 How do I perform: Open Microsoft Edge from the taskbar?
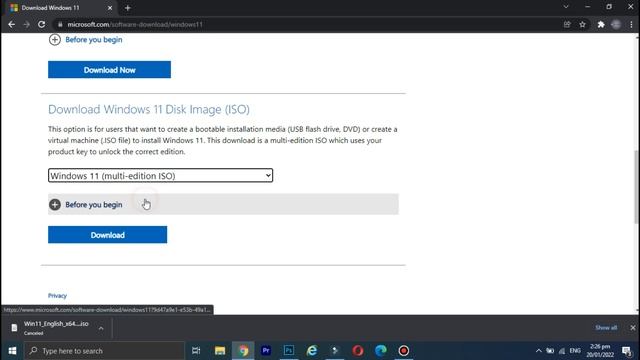click(381, 351)
